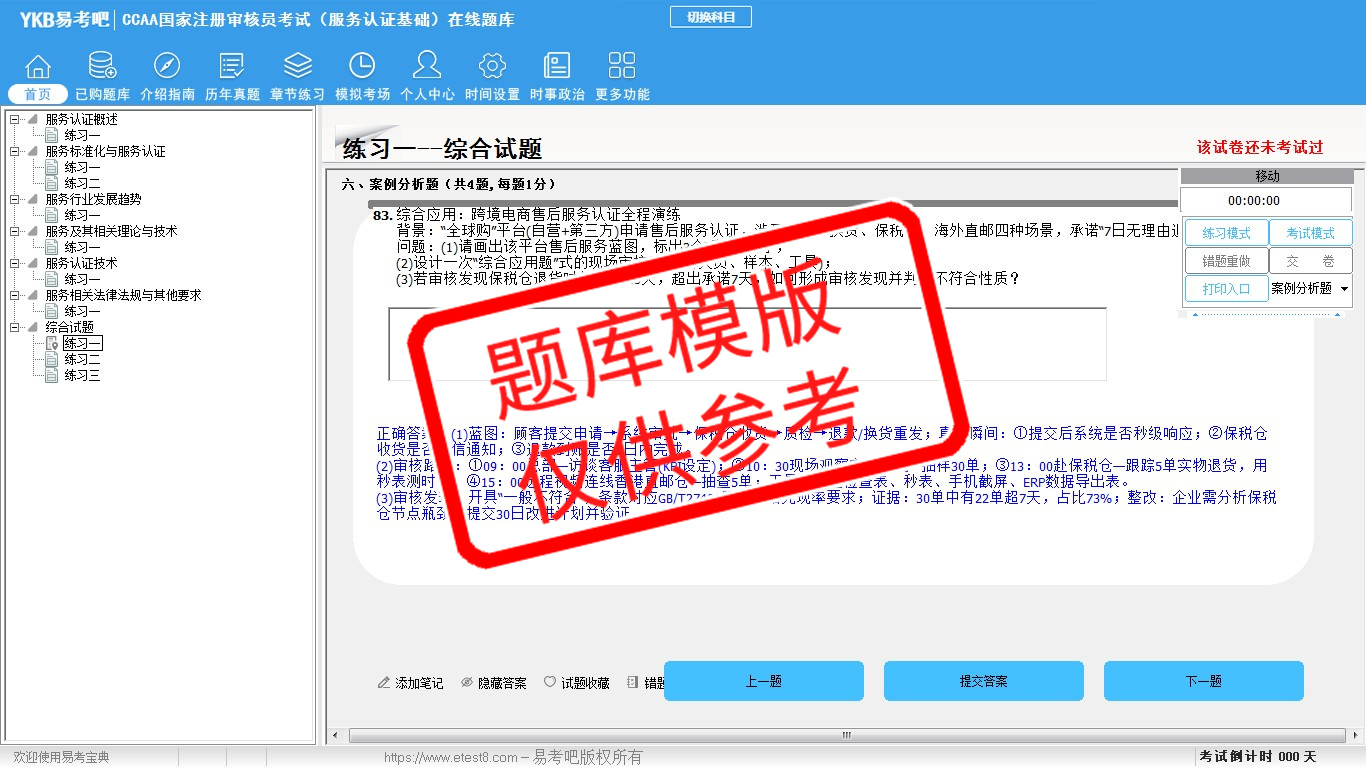Go to the next question with 下一题

(1203, 681)
